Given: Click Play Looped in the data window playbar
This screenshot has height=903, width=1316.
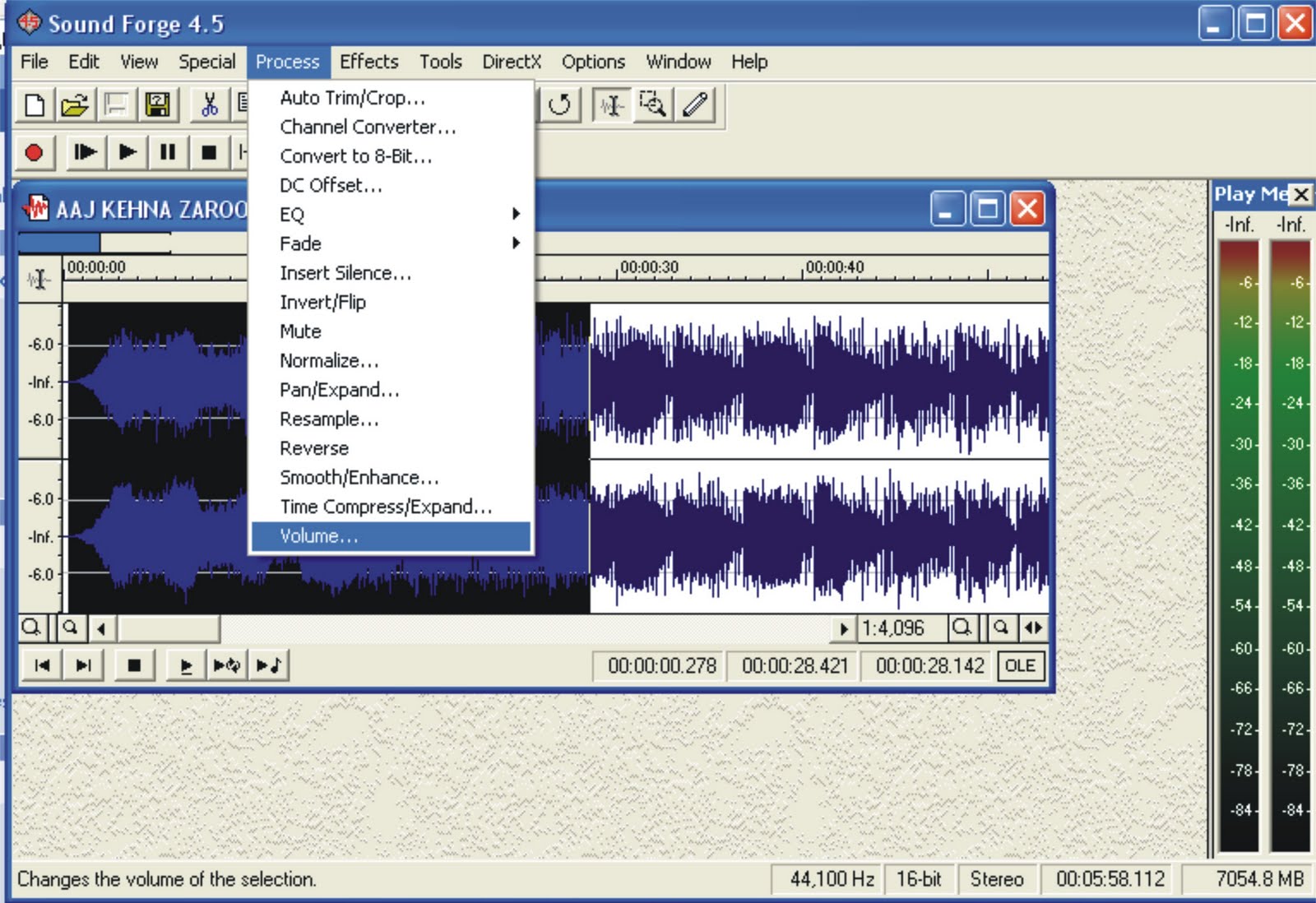Looking at the screenshot, I should pos(226,665).
